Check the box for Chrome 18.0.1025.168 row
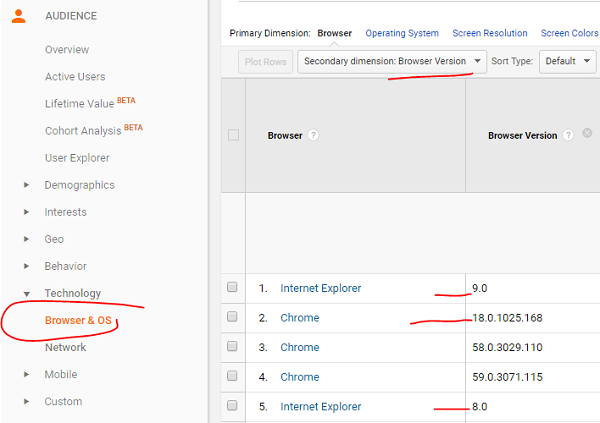Screen dimensions: 600x423 pos(232,317)
